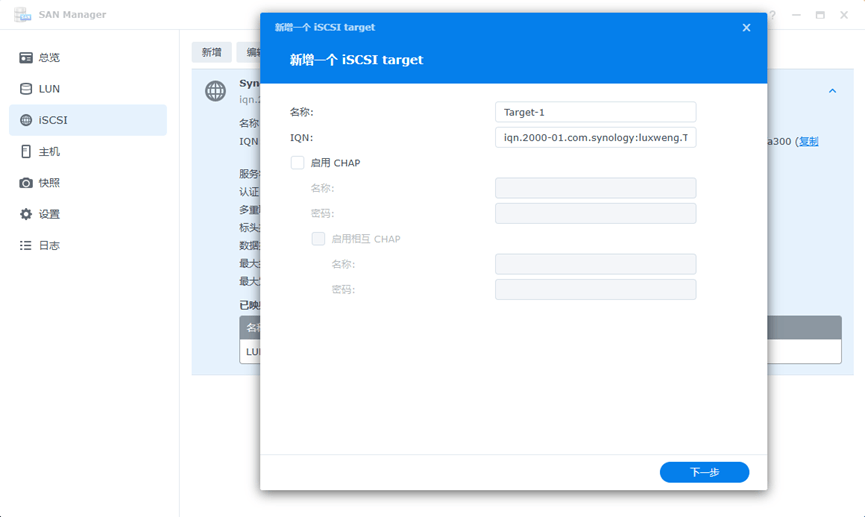Open help with the question mark icon

pos(772,15)
